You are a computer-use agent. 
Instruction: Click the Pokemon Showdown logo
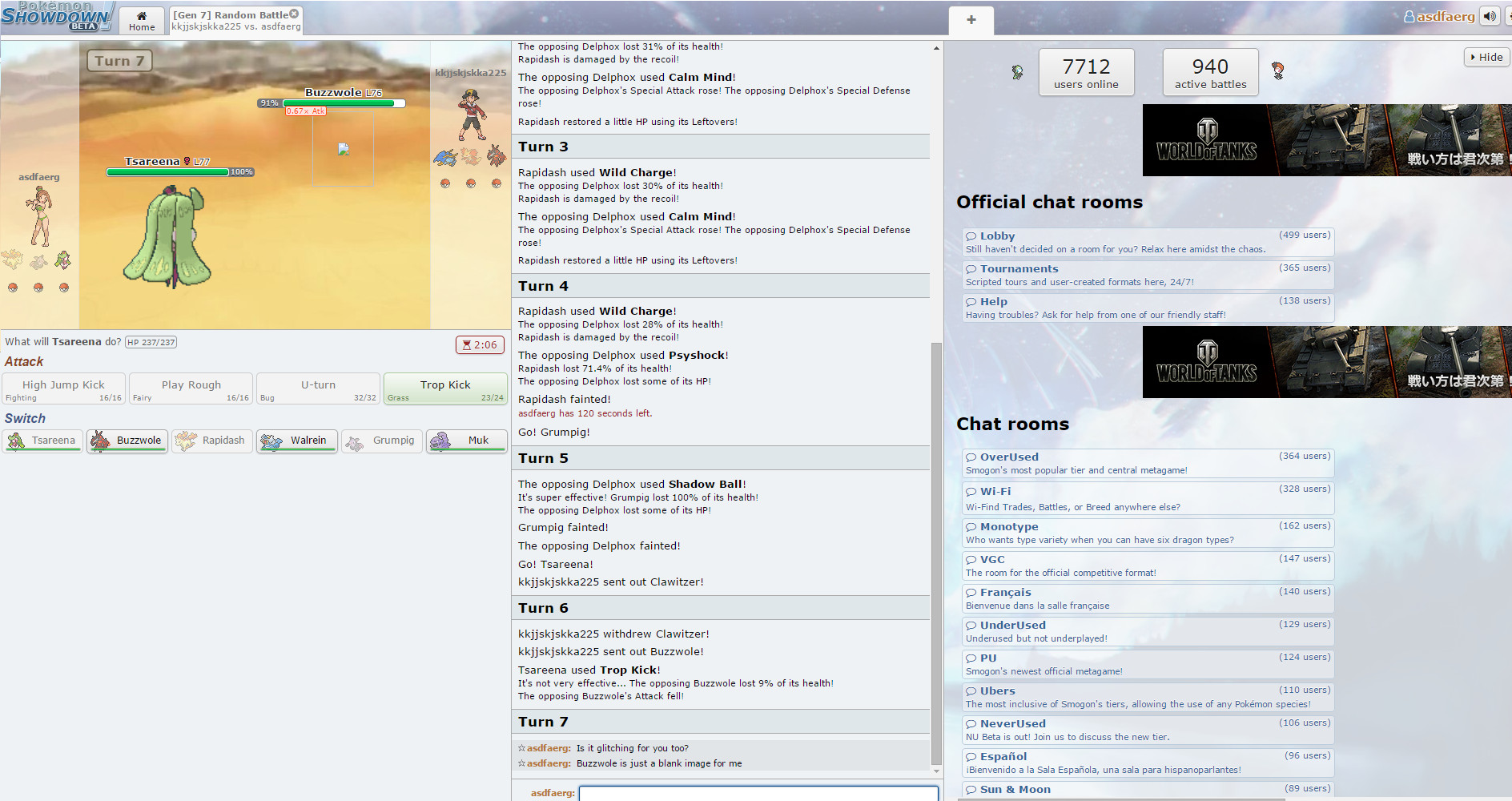click(56, 16)
